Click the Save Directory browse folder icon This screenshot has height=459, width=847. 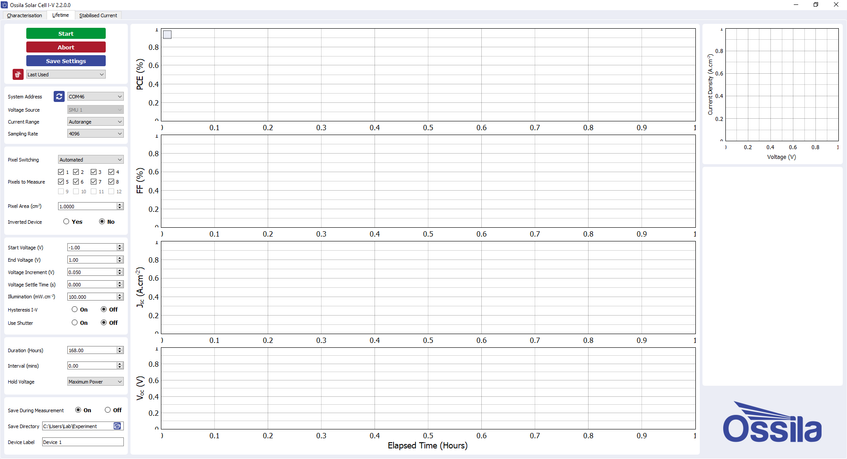point(118,426)
